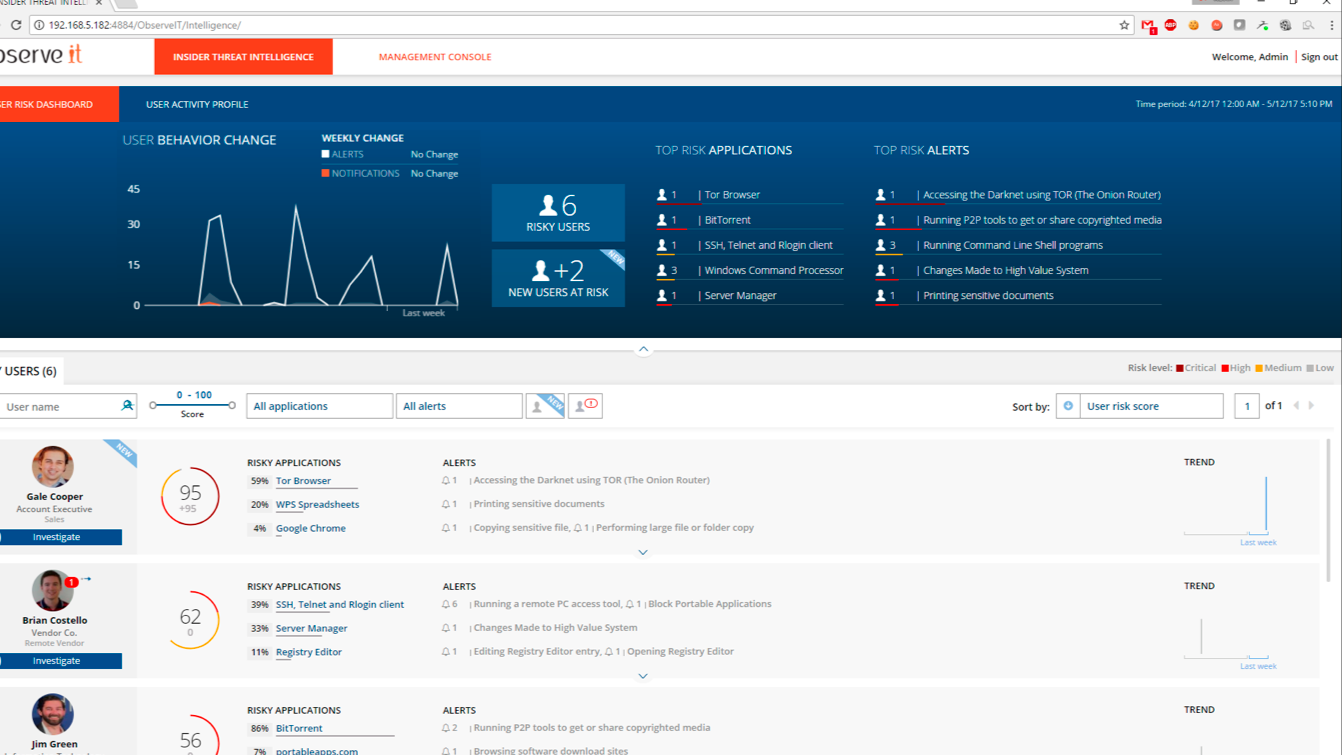Toggle sort direction arrow beside User risk score
This screenshot has width=1342, height=755.
click(1068, 406)
